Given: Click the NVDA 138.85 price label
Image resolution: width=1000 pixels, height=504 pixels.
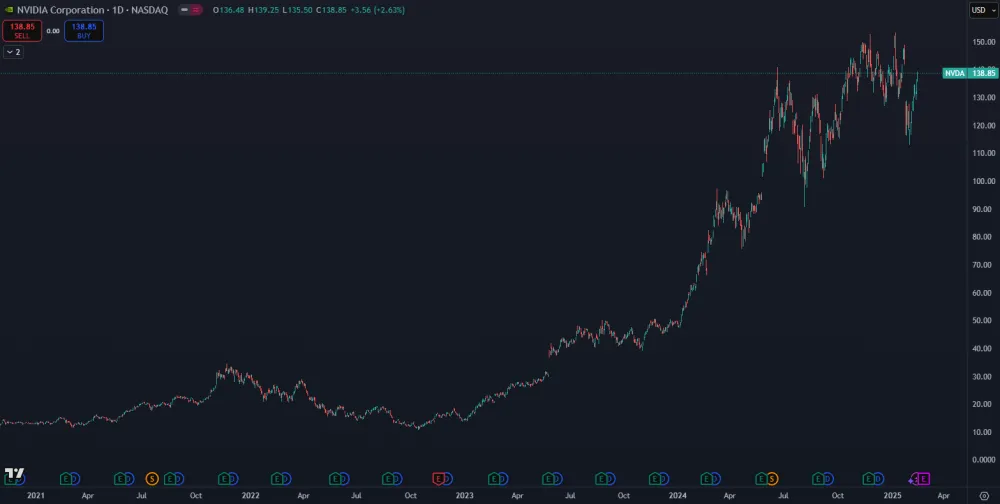Looking at the screenshot, I should [970, 73].
